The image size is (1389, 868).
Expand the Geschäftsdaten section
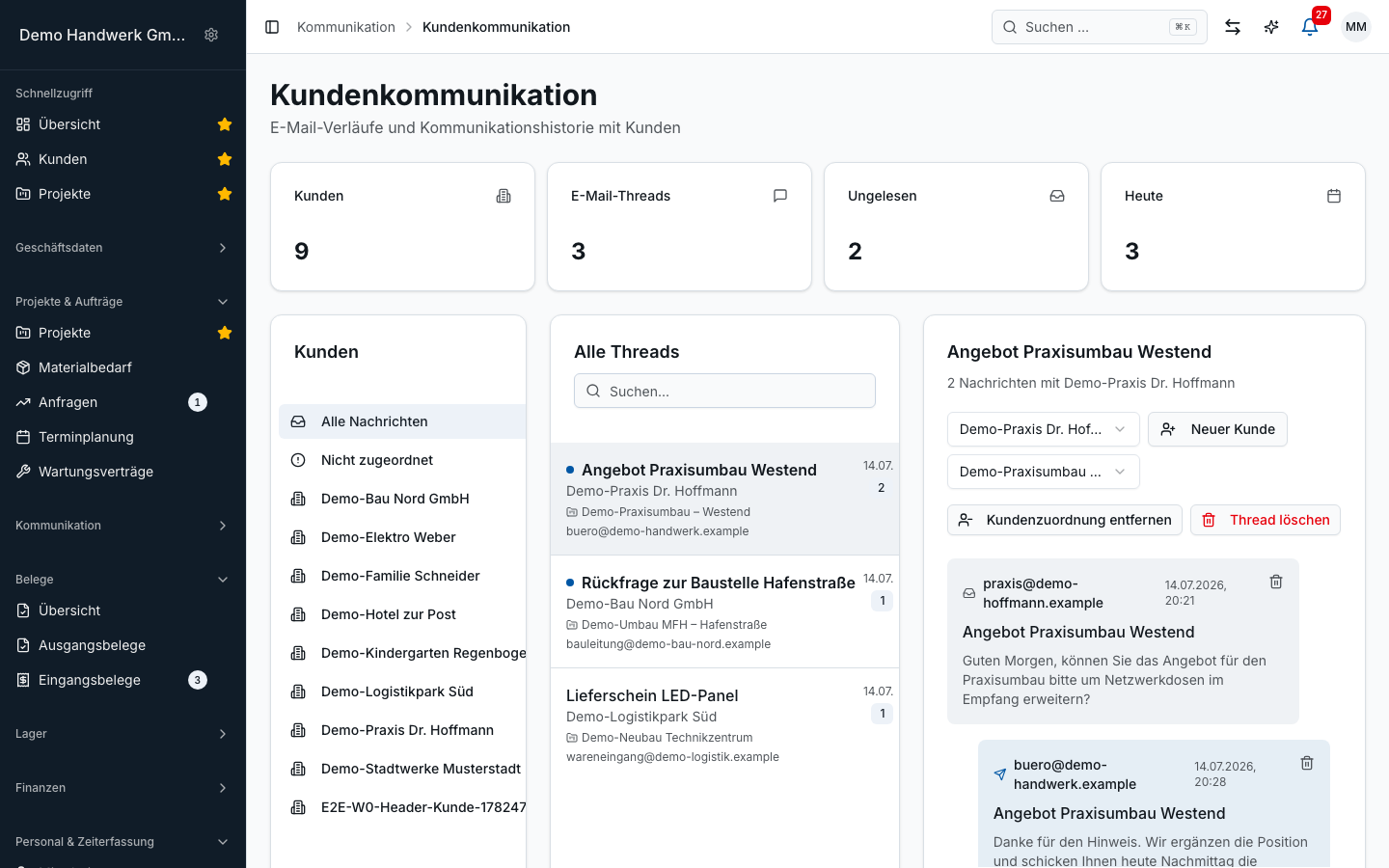tap(123, 248)
